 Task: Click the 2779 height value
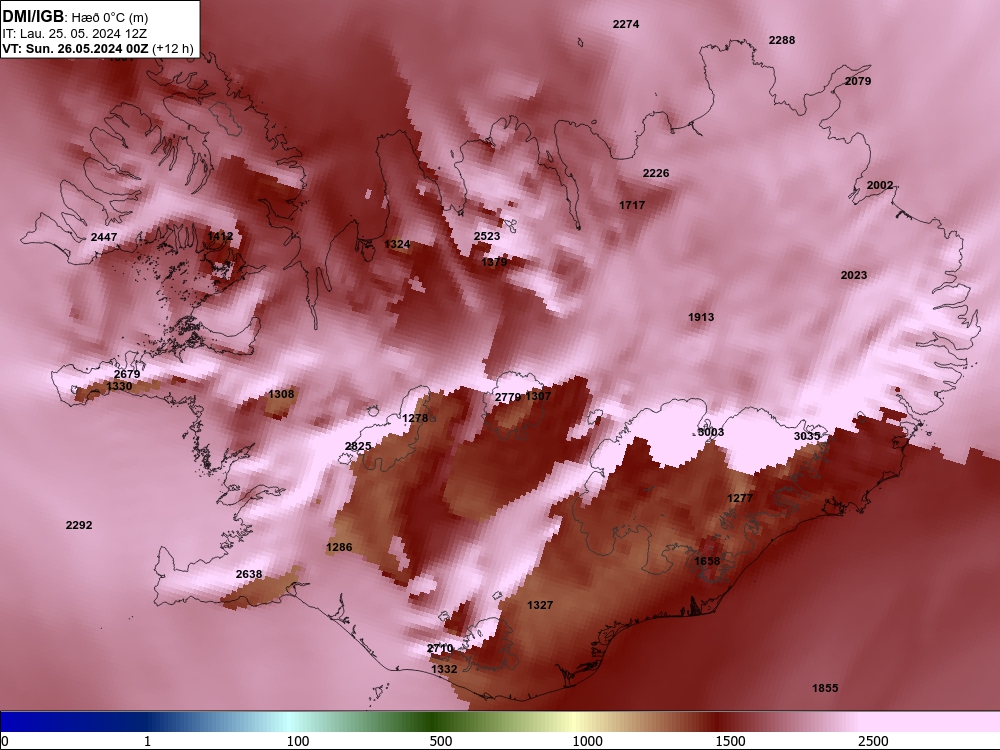(508, 397)
